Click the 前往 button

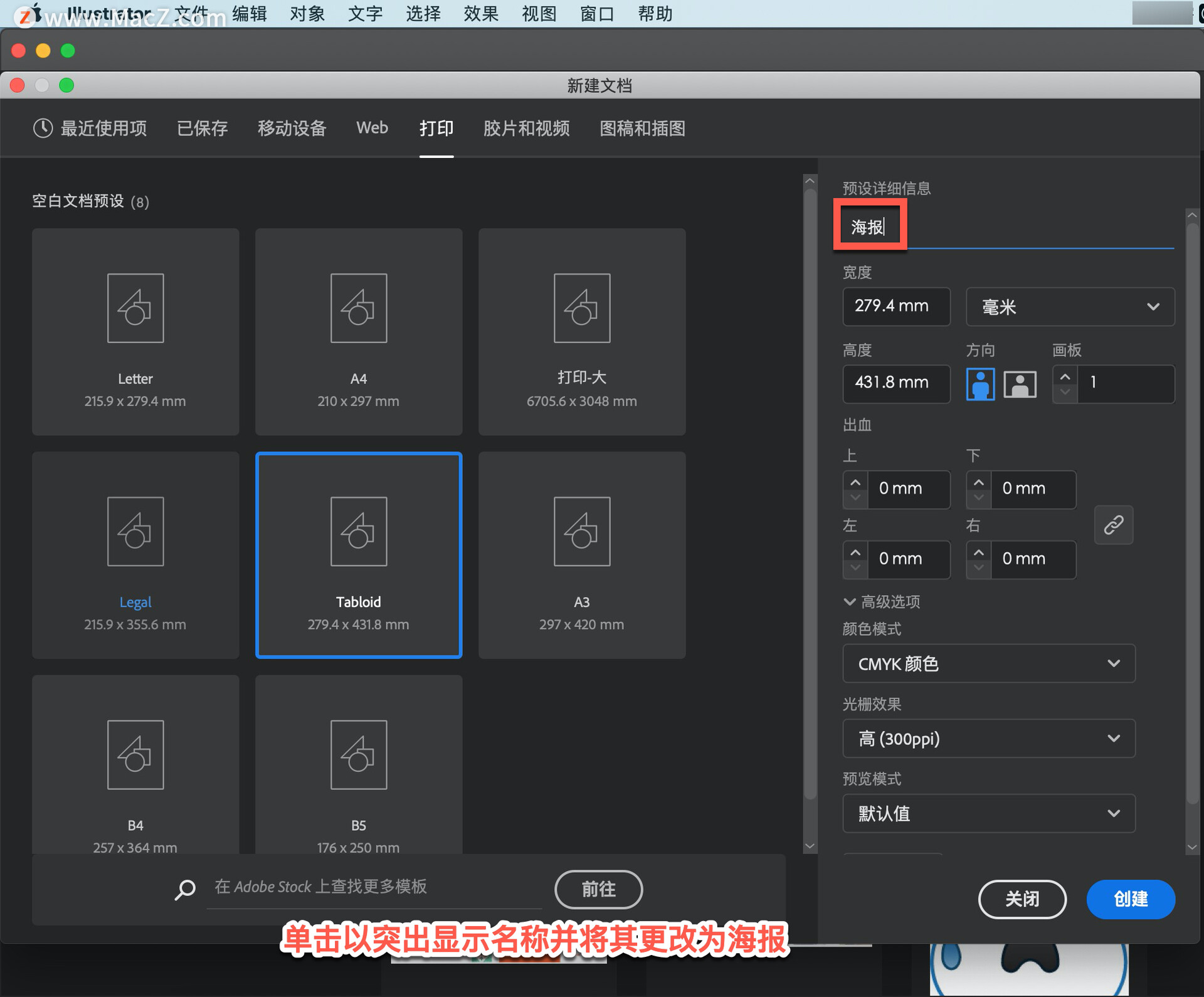click(598, 889)
